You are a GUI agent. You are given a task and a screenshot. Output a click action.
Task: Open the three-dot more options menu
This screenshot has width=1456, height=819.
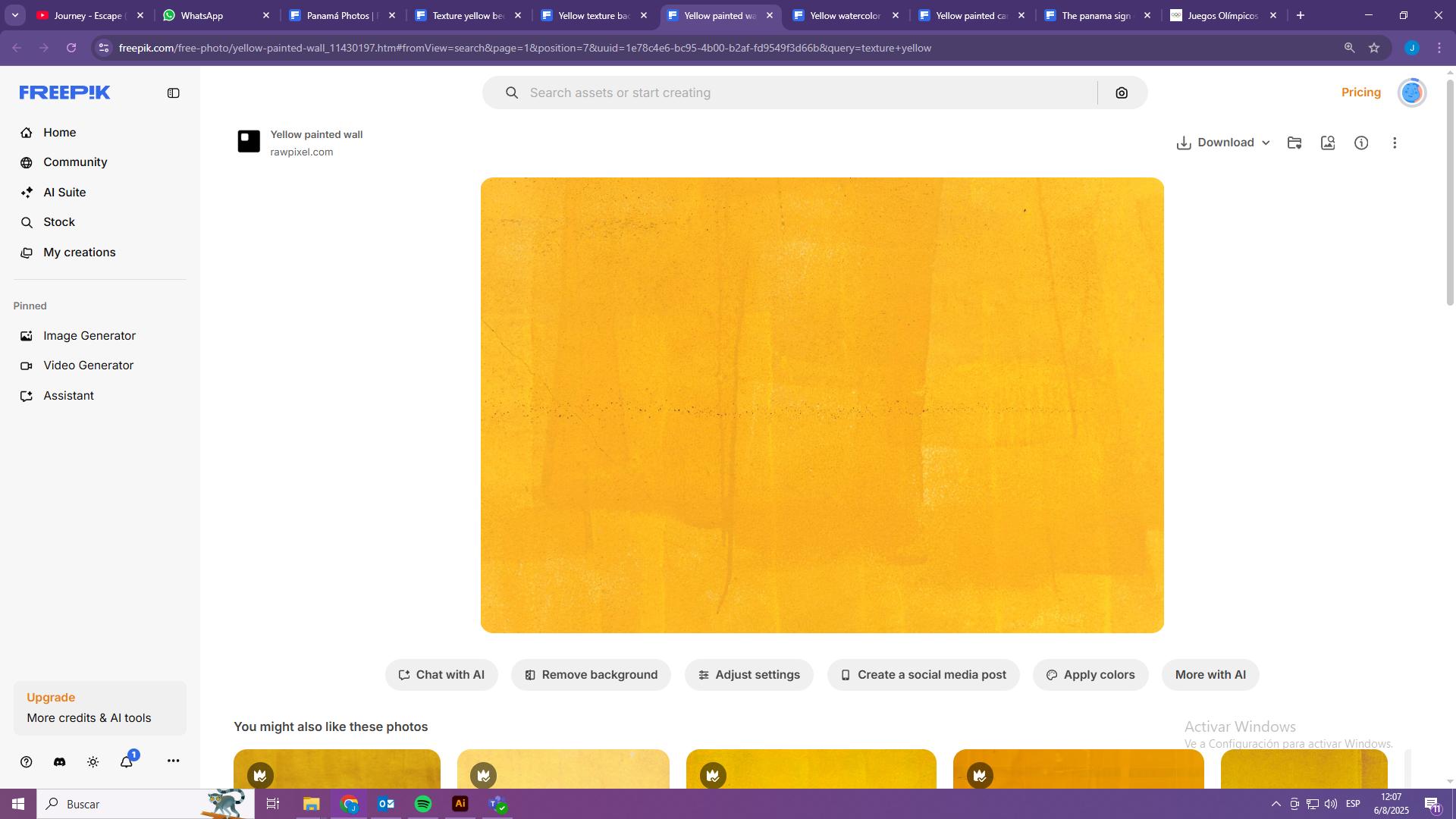pos(1395,143)
